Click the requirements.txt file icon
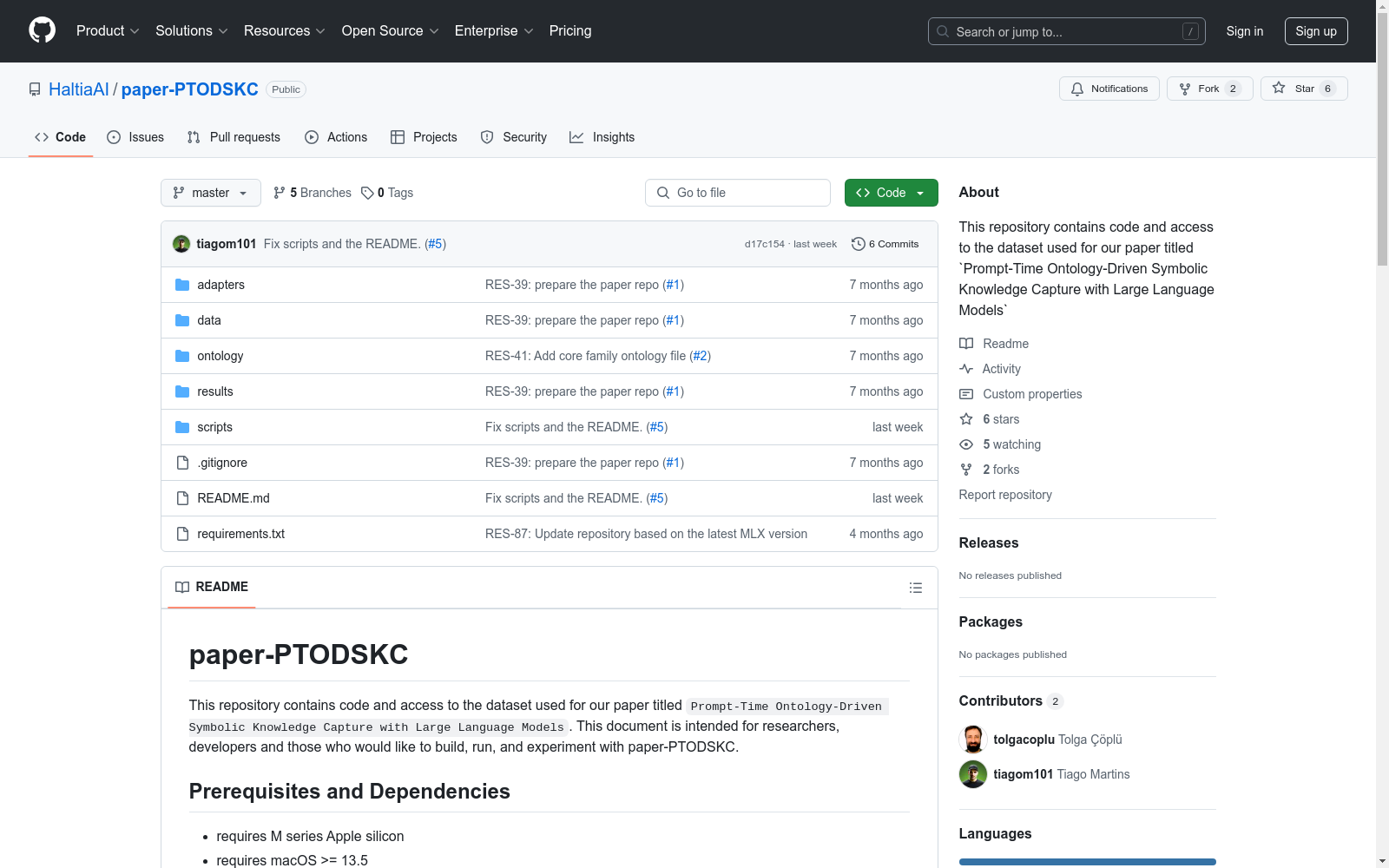This screenshot has height=868, width=1389. (x=182, y=534)
